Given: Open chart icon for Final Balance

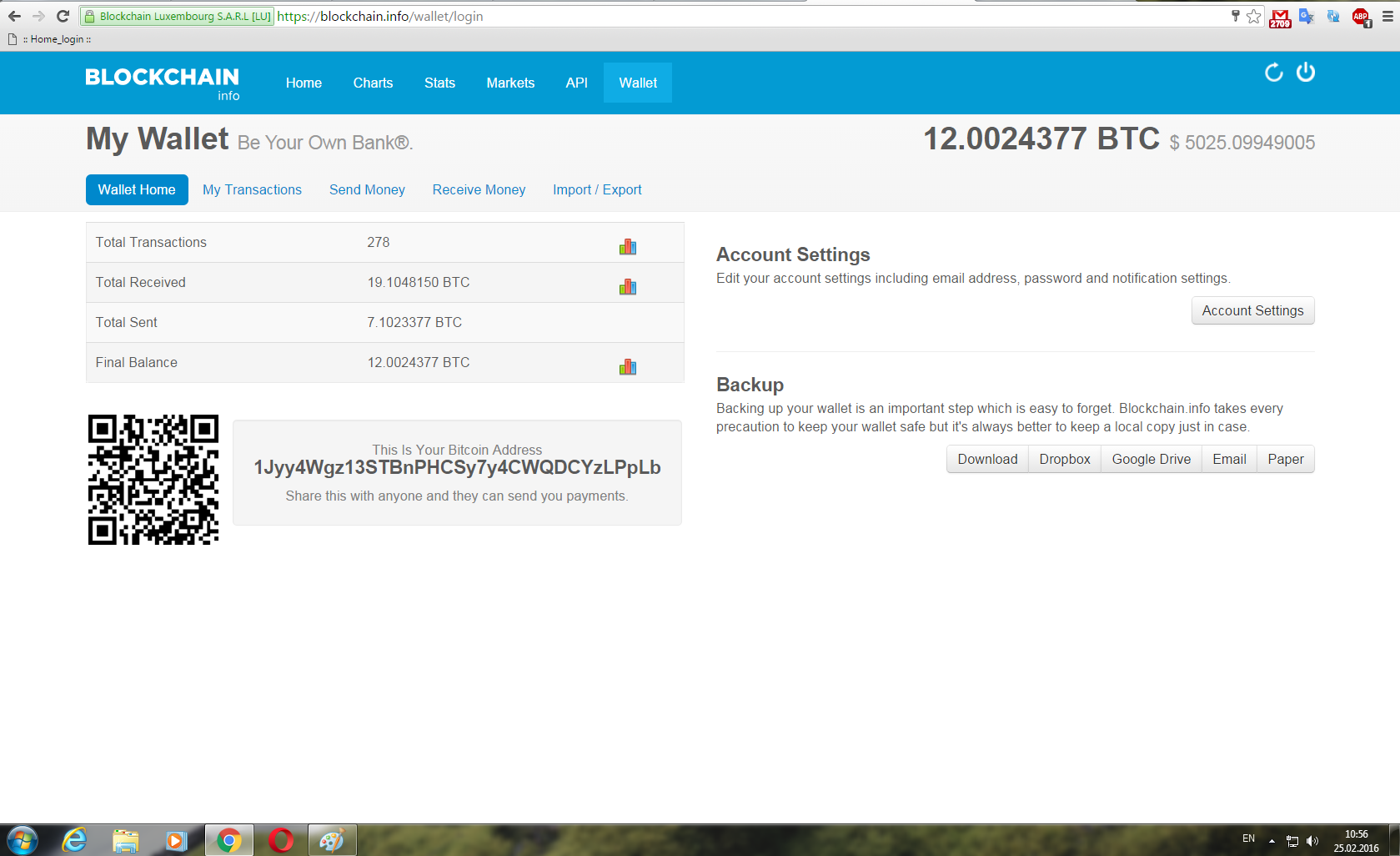Looking at the screenshot, I should (x=628, y=366).
